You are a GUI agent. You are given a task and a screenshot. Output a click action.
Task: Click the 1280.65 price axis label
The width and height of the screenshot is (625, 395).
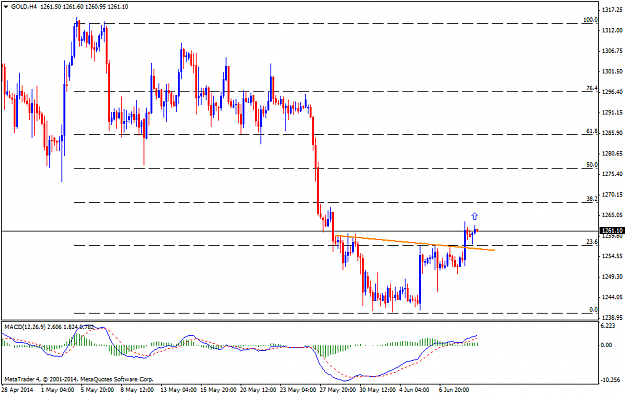pyautogui.click(x=613, y=153)
